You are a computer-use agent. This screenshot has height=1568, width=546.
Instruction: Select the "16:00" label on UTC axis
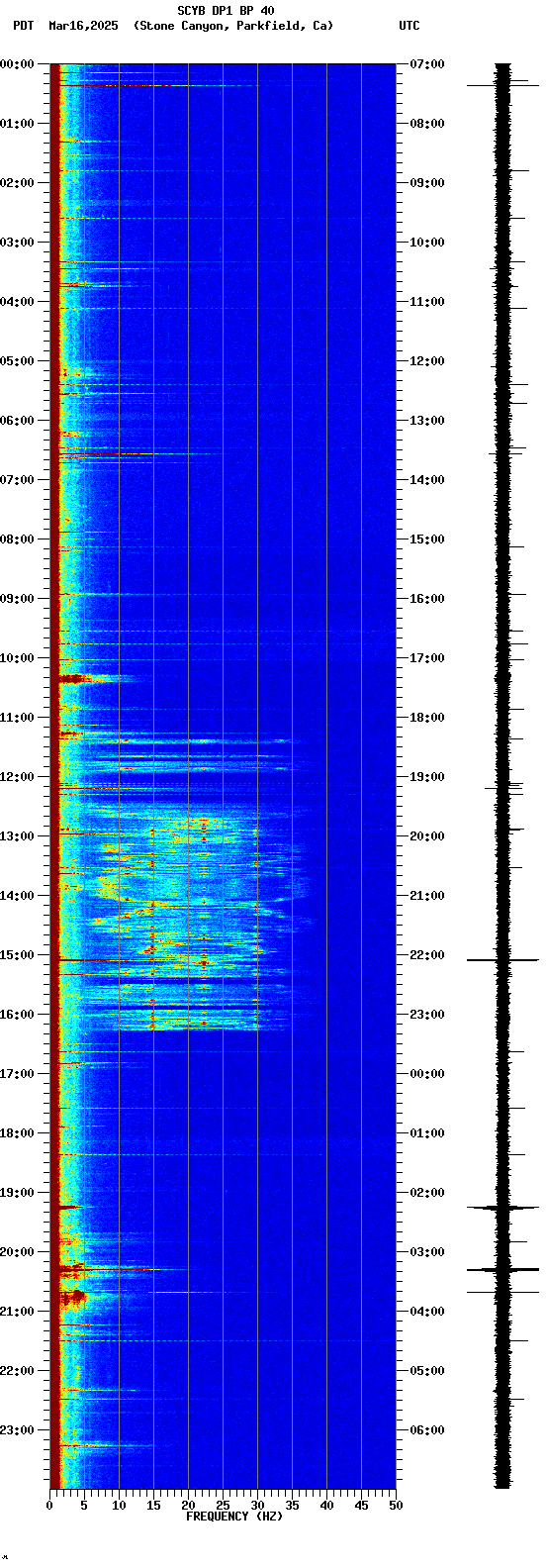click(x=426, y=599)
